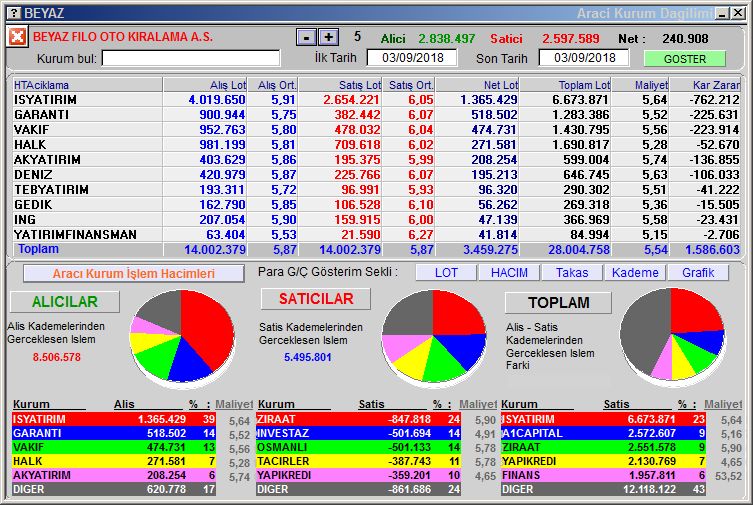Click pink AKYATIRIM buyers row with 208.254
Image resolution: width=753 pixels, height=505 pixels.
point(114,475)
